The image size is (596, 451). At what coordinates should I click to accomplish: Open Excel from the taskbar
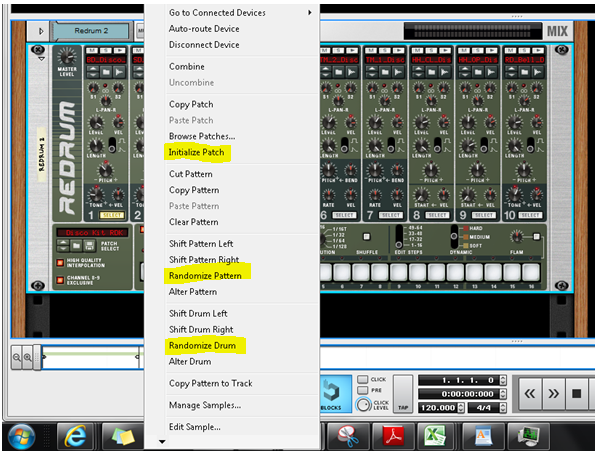[x=436, y=436]
